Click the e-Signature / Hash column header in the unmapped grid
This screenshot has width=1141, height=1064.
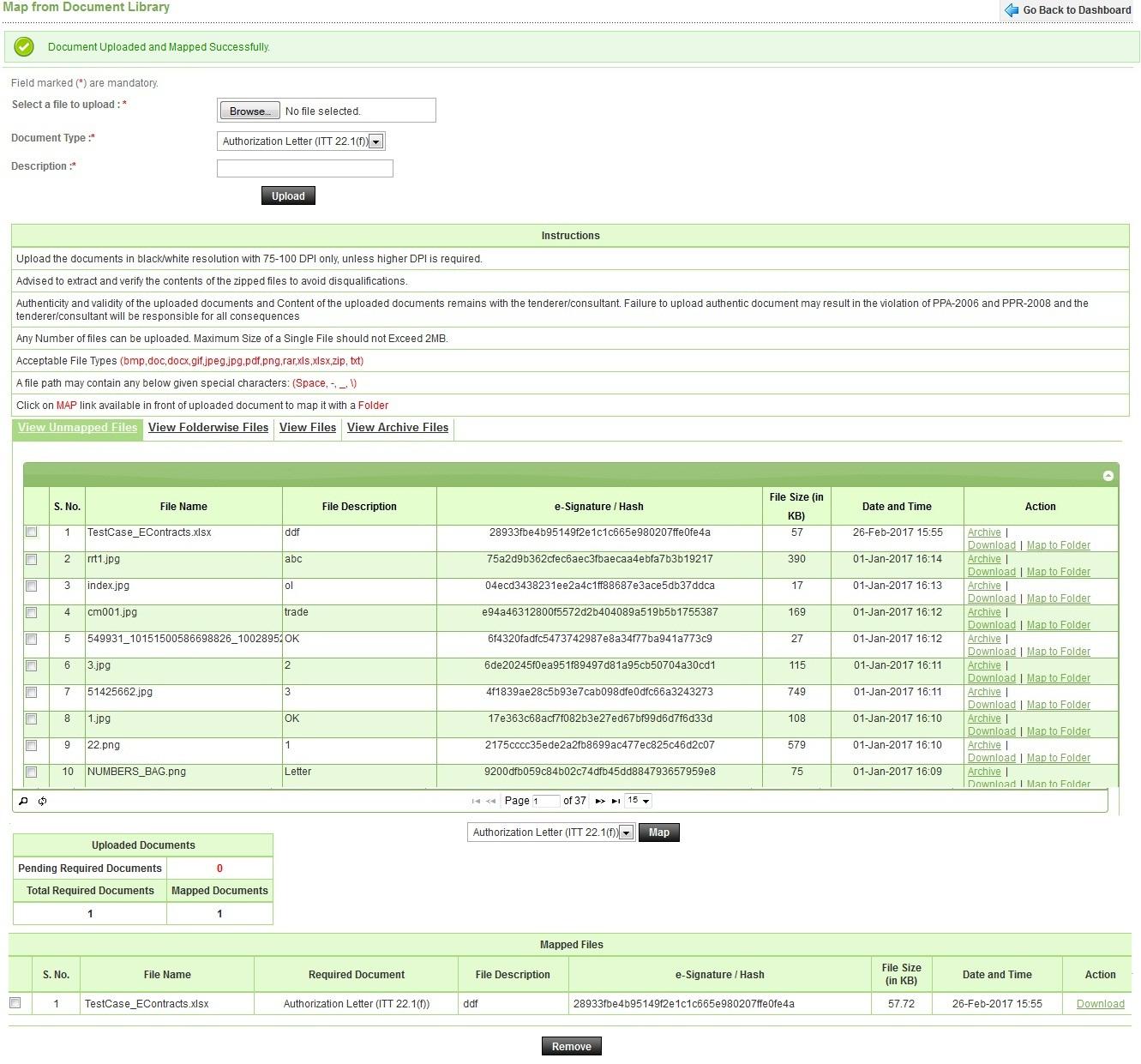point(599,507)
